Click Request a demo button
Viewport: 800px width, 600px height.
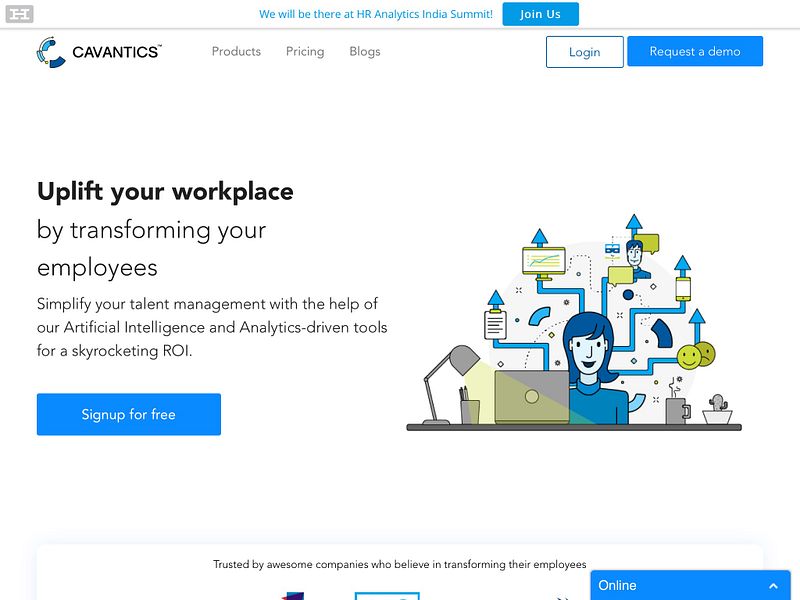[x=695, y=51]
